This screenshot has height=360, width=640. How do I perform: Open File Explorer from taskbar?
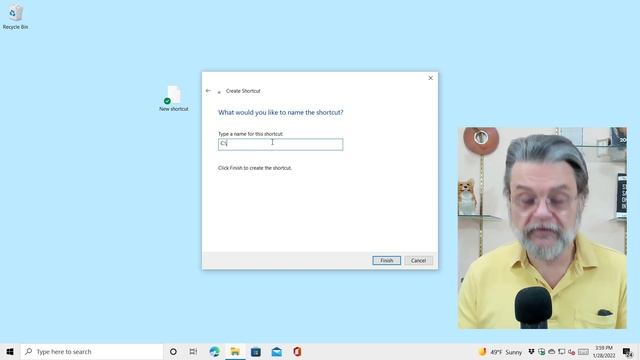pos(235,351)
